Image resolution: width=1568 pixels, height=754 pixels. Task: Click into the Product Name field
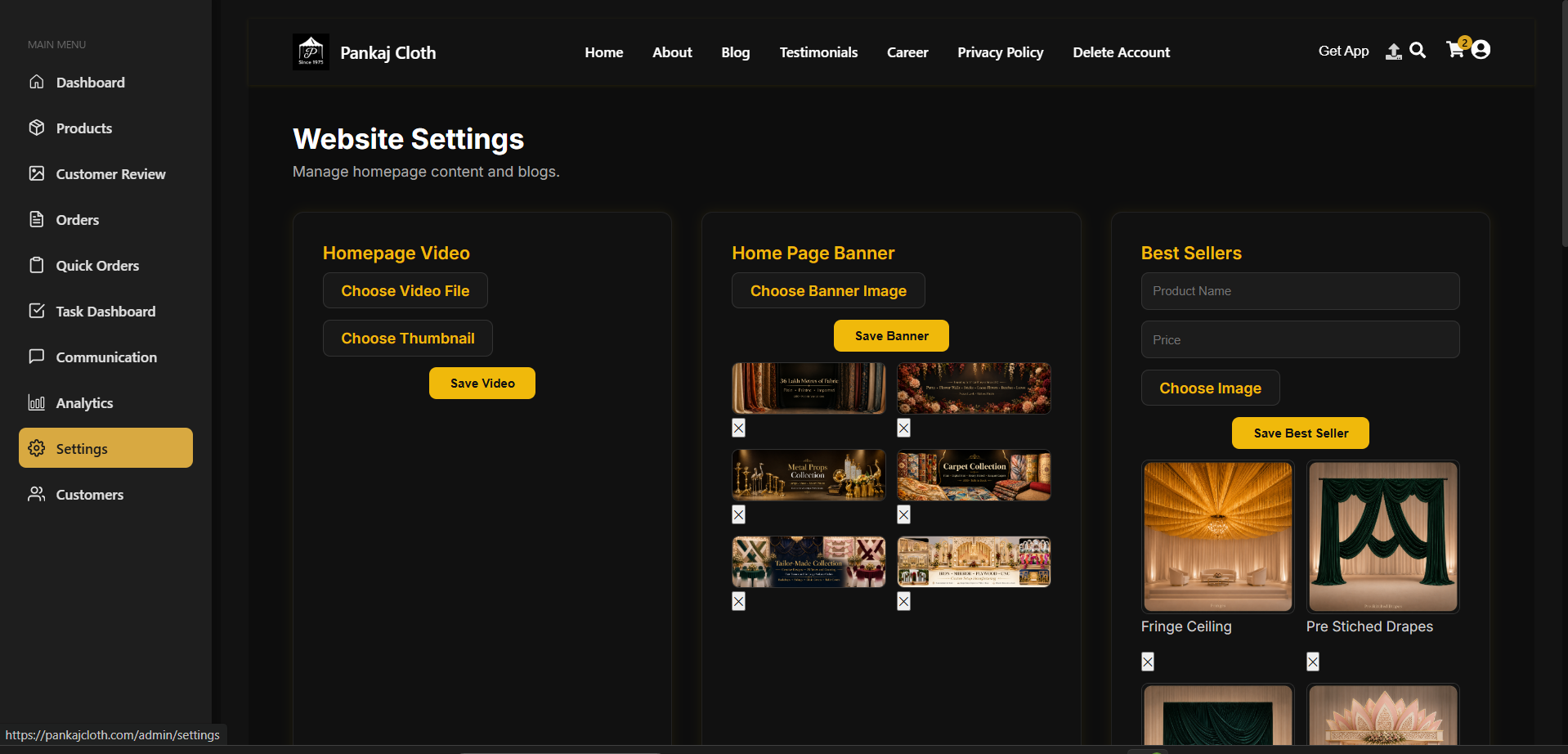pos(1301,291)
